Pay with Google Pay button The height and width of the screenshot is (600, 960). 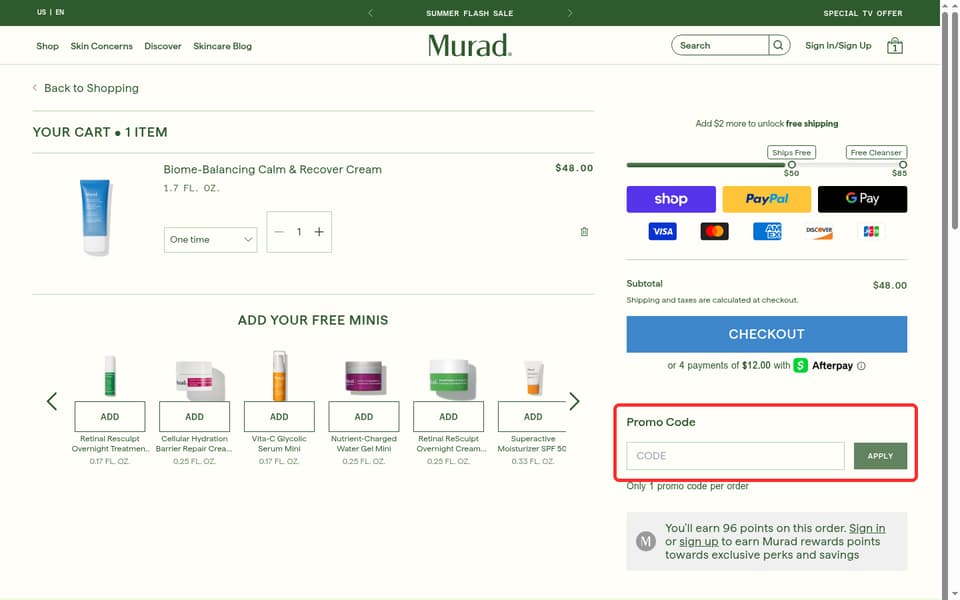coord(862,199)
